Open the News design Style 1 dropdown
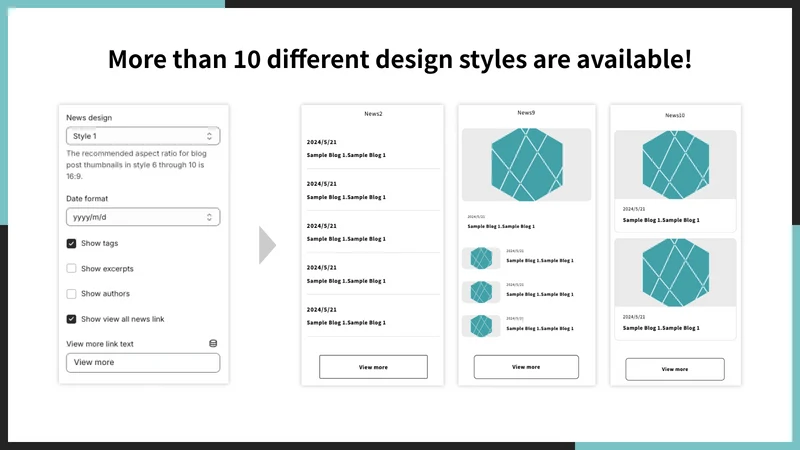 click(143, 136)
